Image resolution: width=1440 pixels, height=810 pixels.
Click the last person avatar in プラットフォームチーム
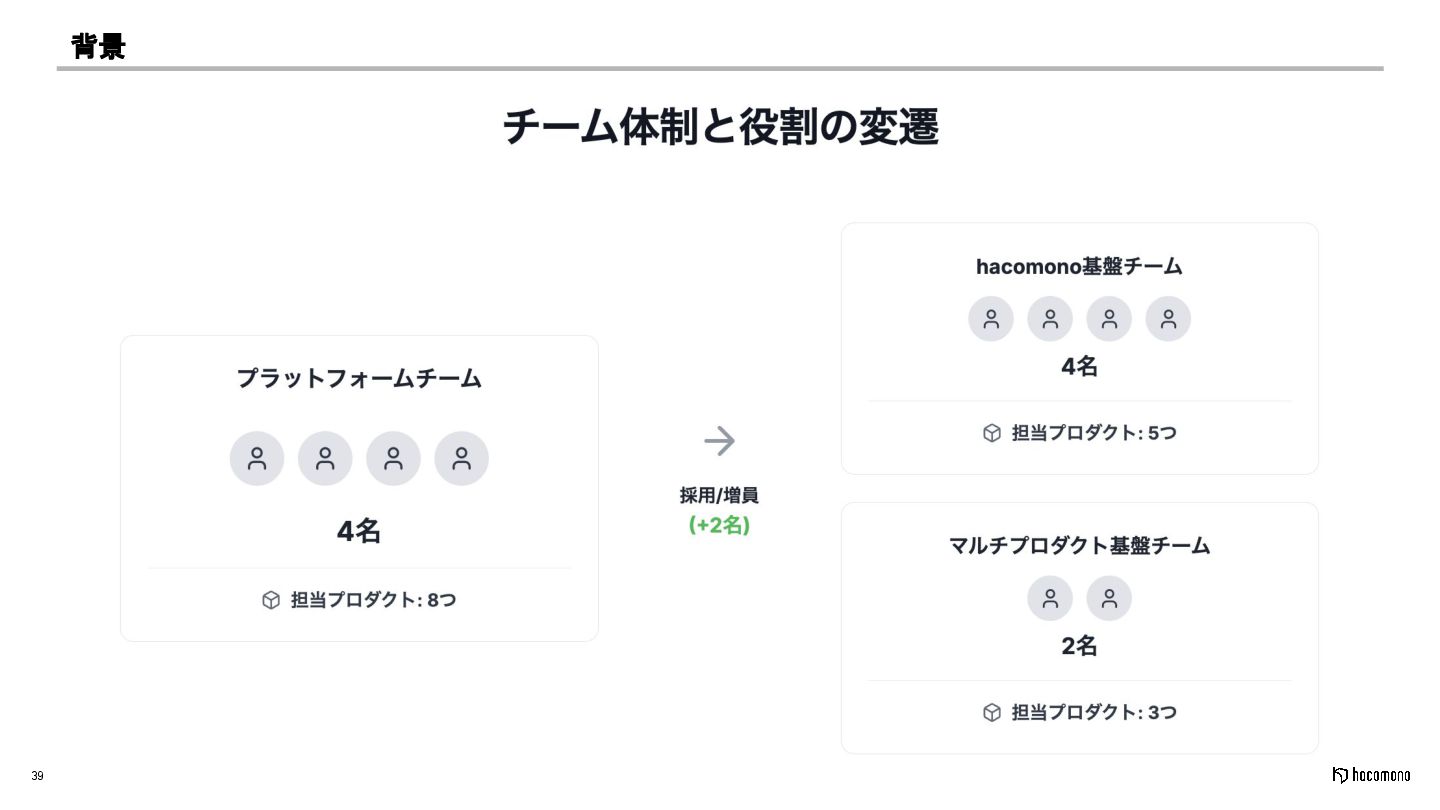(x=461, y=459)
